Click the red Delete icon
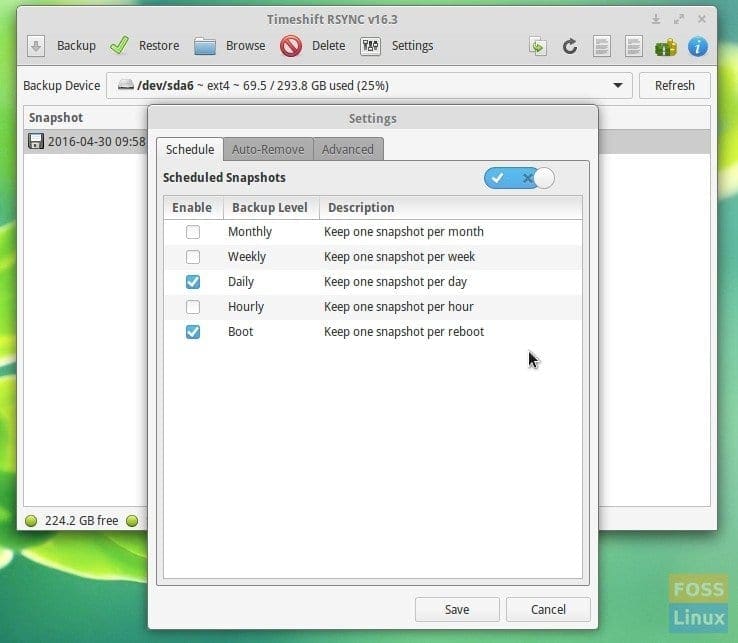The width and height of the screenshot is (738, 643). click(x=291, y=46)
